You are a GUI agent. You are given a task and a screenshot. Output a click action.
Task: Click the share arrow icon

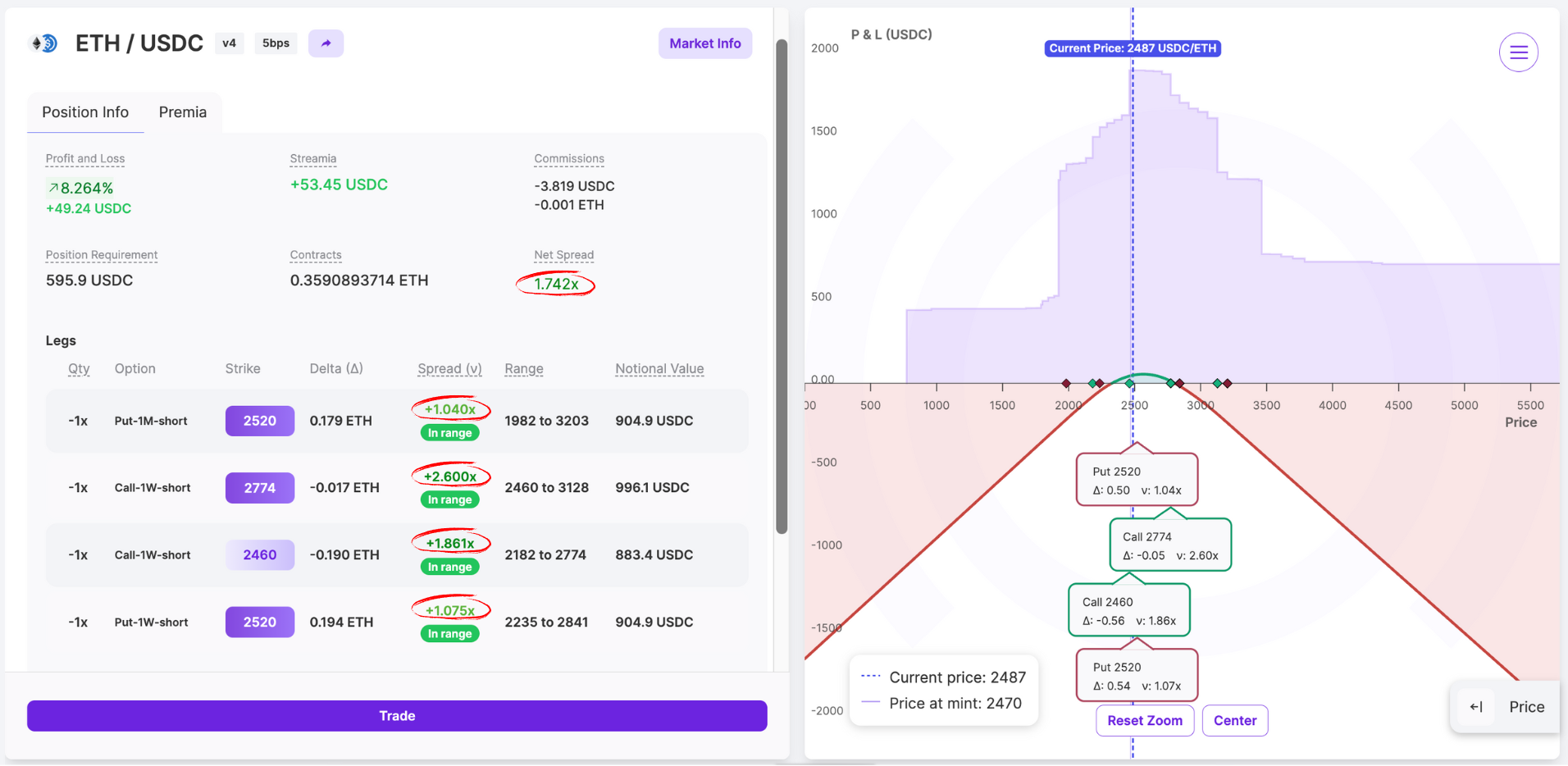(x=326, y=43)
